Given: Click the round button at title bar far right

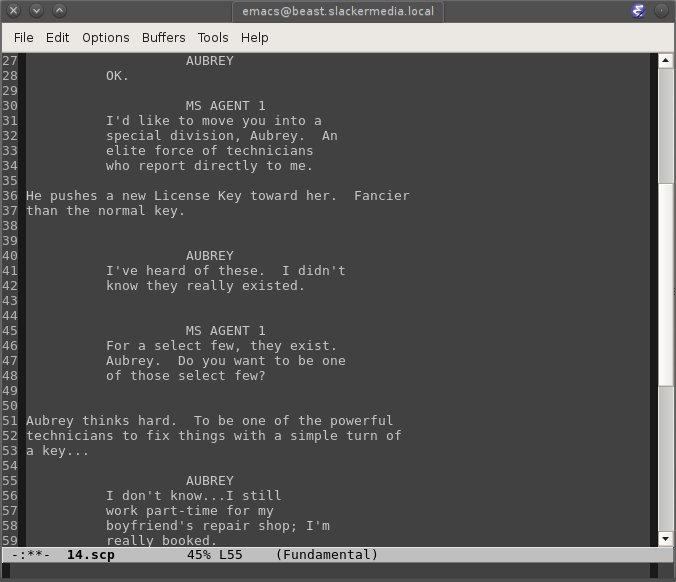Looking at the screenshot, I should click(661, 11).
